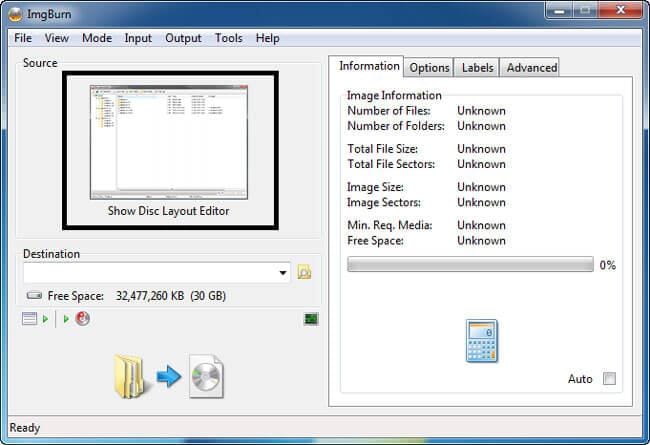Switch to the Advanced tab
650x445 pixels.
pos(531,68)
